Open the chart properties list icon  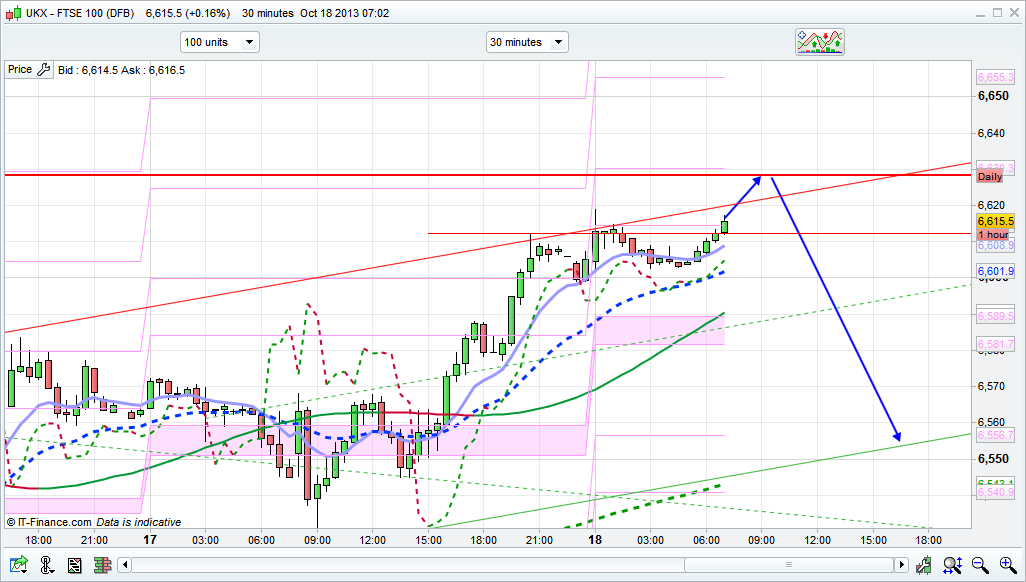(74, 566)
